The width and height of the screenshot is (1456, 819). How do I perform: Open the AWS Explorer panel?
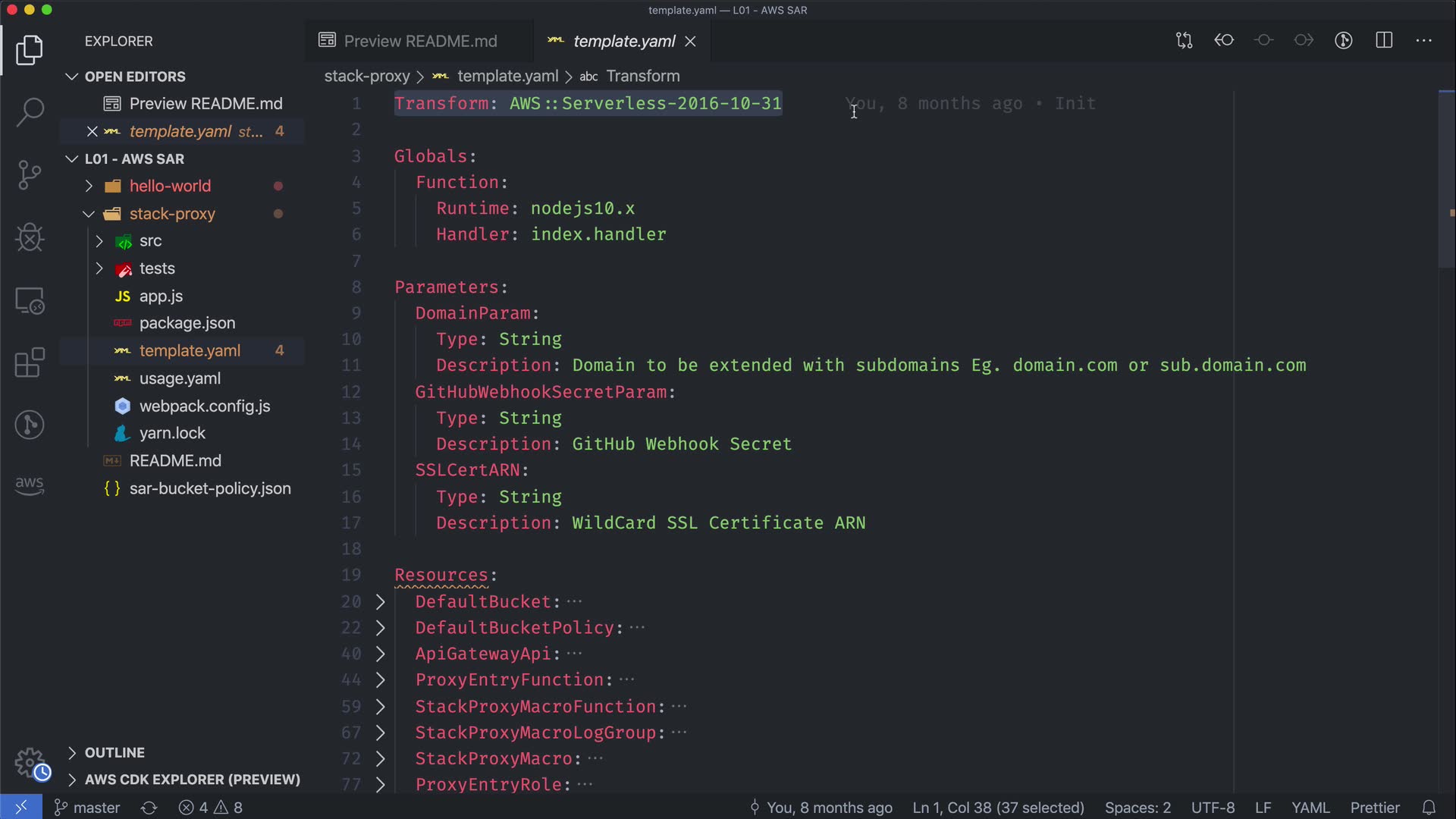(x=30, y=485)
